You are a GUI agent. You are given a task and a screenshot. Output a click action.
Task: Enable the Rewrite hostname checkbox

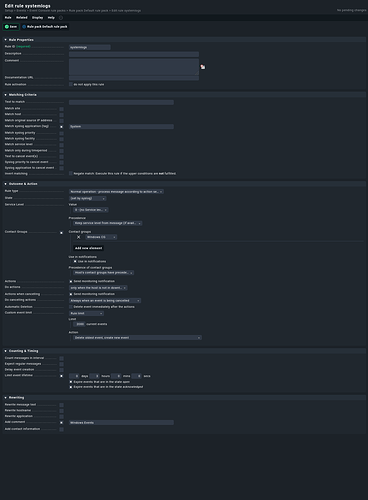pyautogui.click(x=61, y=411)
